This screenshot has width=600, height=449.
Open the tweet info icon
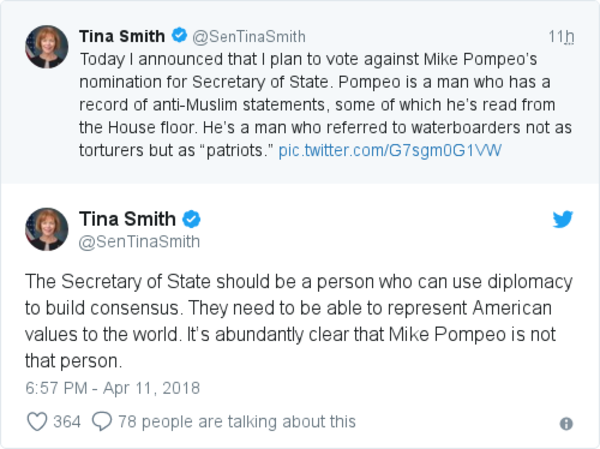tap(566, 423)
